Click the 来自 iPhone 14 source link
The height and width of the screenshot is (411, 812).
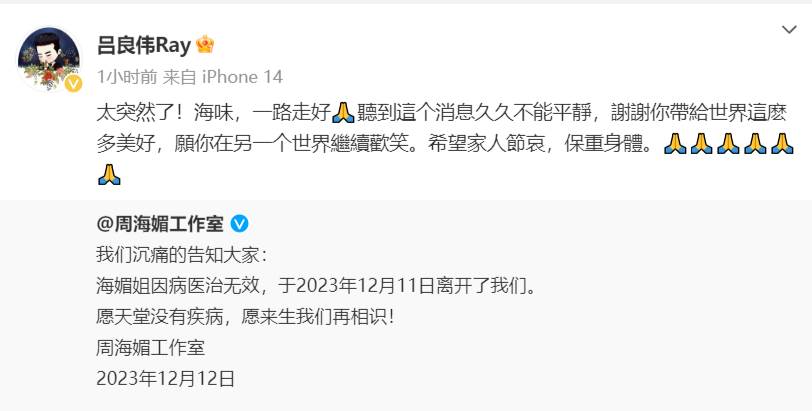click(x=223, y=77)
